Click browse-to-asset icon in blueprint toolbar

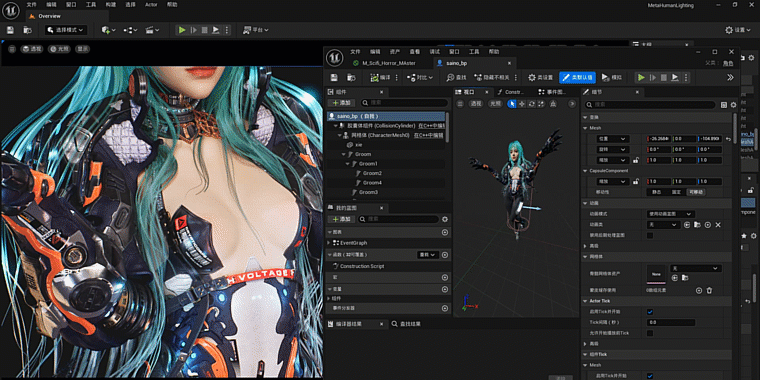pos(351,78)
